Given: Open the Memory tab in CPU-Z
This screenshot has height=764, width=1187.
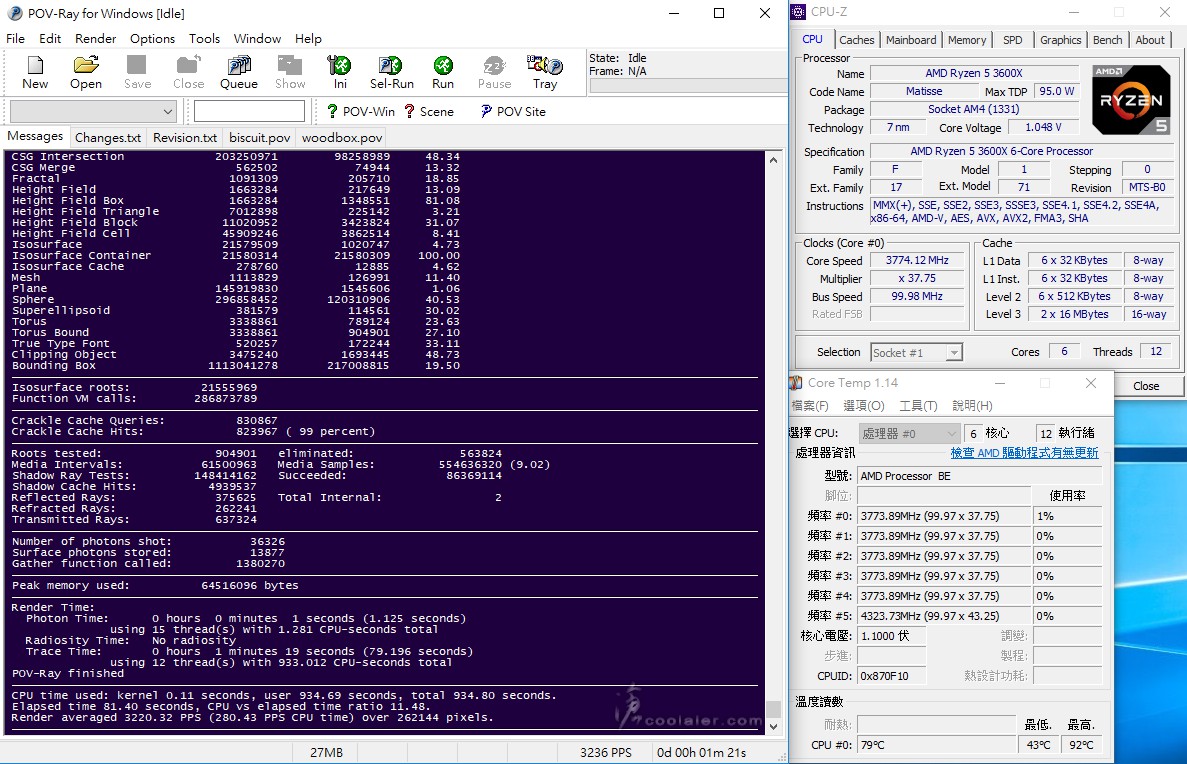Looking at the screenshot, I should coord(967,40).
